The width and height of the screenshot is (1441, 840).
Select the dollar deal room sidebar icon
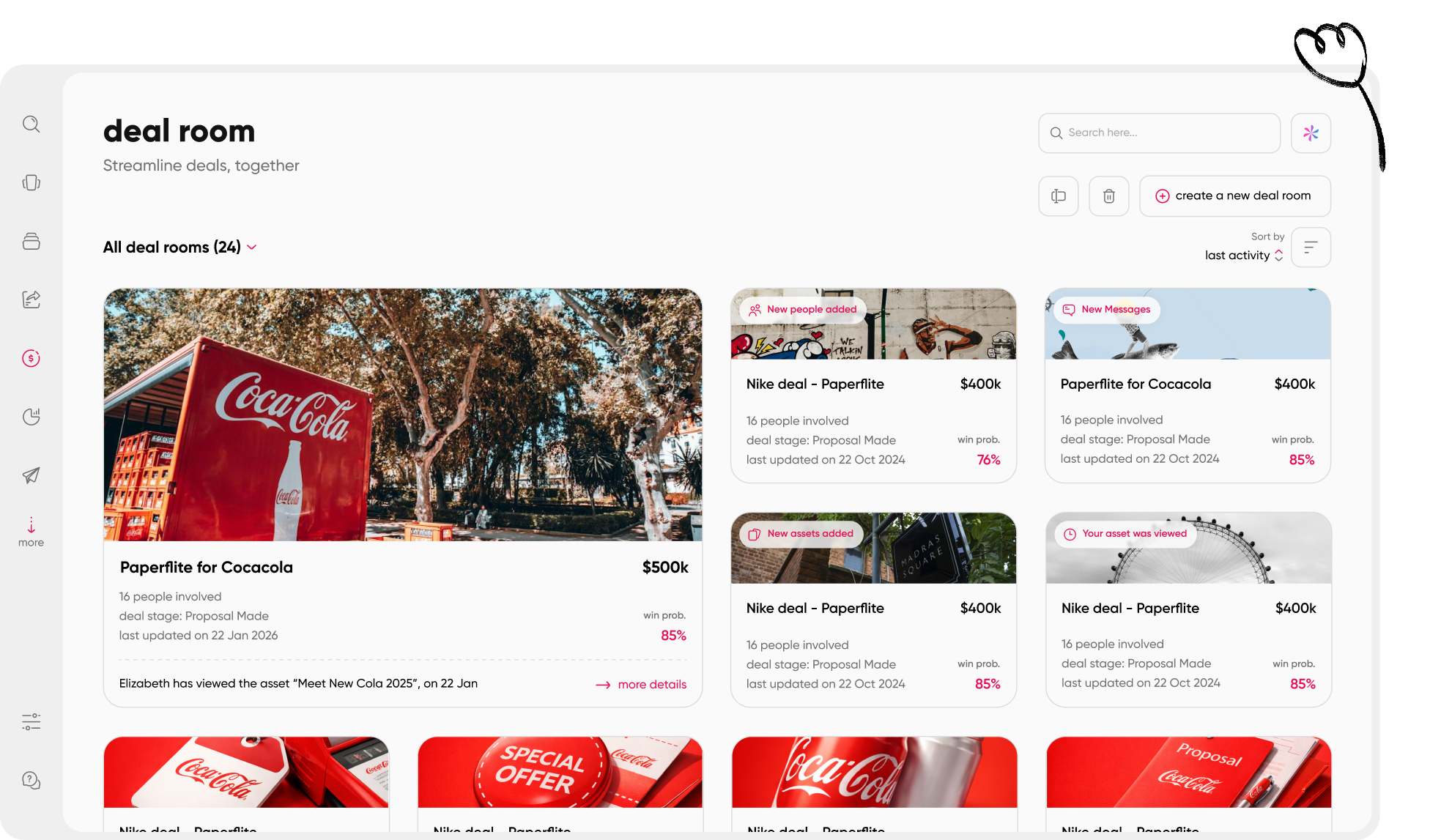click(x=31, y=358)
